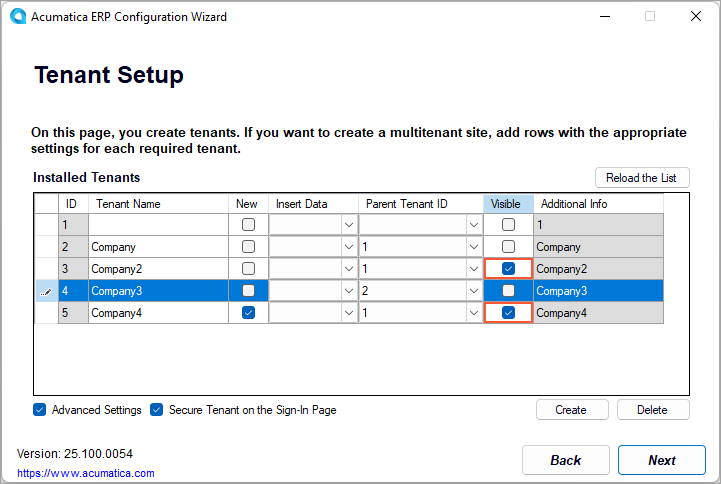Select the row header for tenant ID 1
Image resolution: width=721 pixels, height=484 pixels.
point(46,225)
